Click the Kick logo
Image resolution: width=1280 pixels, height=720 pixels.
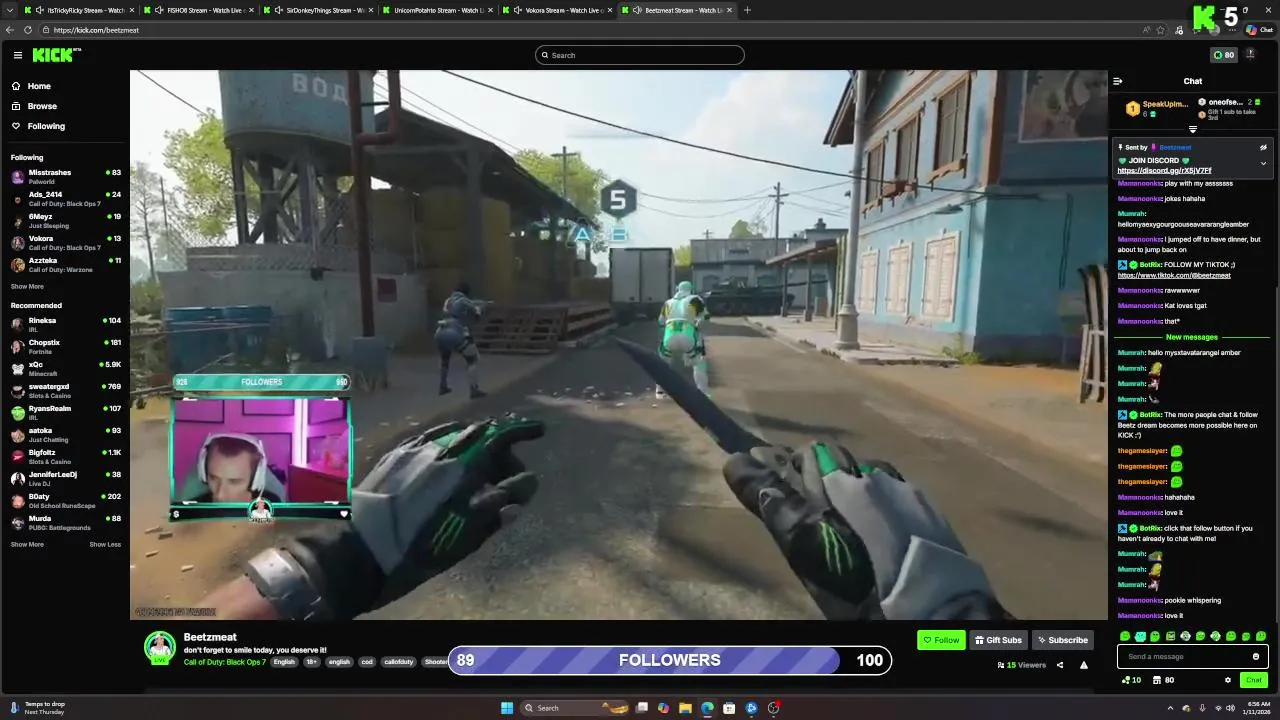click(52, 55)
